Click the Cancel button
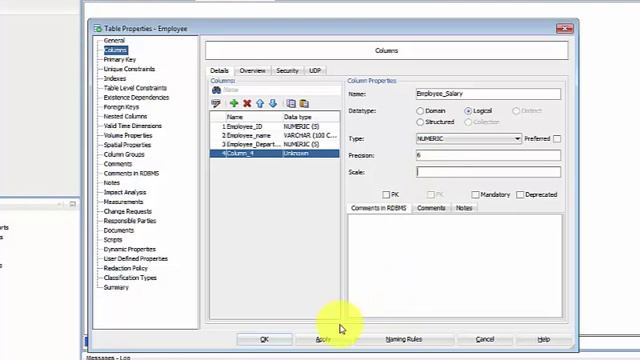The image size is (640, 360). tap(485, 339)
